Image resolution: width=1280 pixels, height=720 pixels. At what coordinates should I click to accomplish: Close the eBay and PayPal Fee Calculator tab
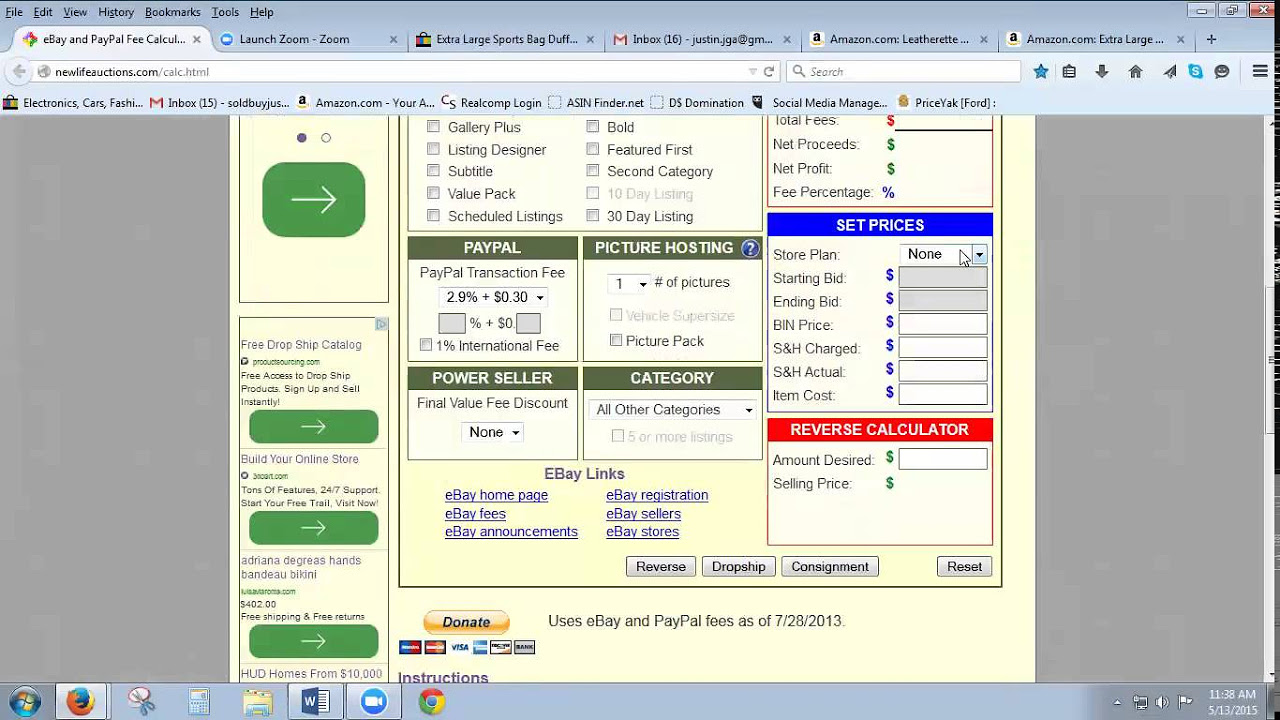(197, 39)
